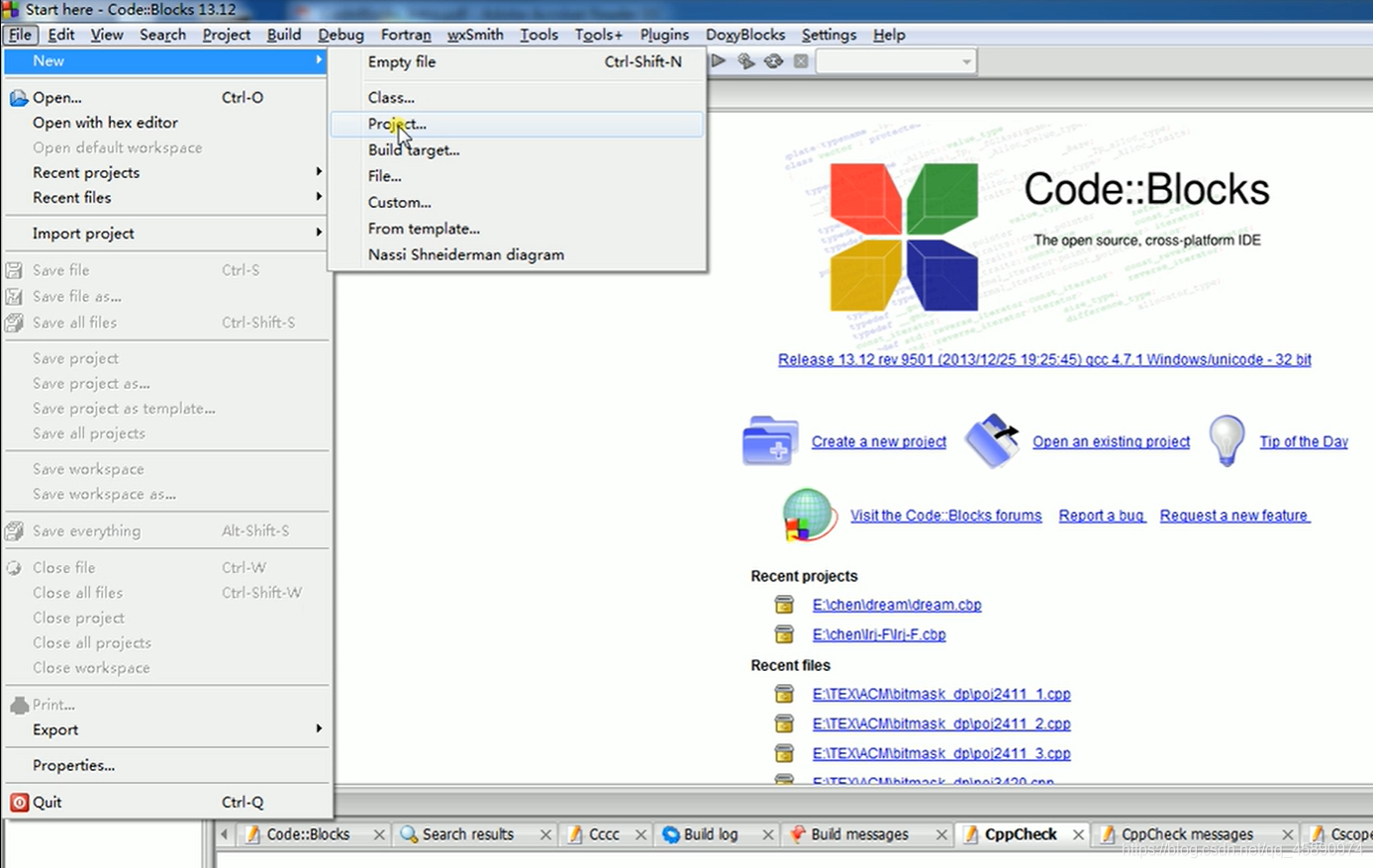Select Properties... in the File menu
The width and height of the screenshot is (1373, 868).
pos(166,766)
